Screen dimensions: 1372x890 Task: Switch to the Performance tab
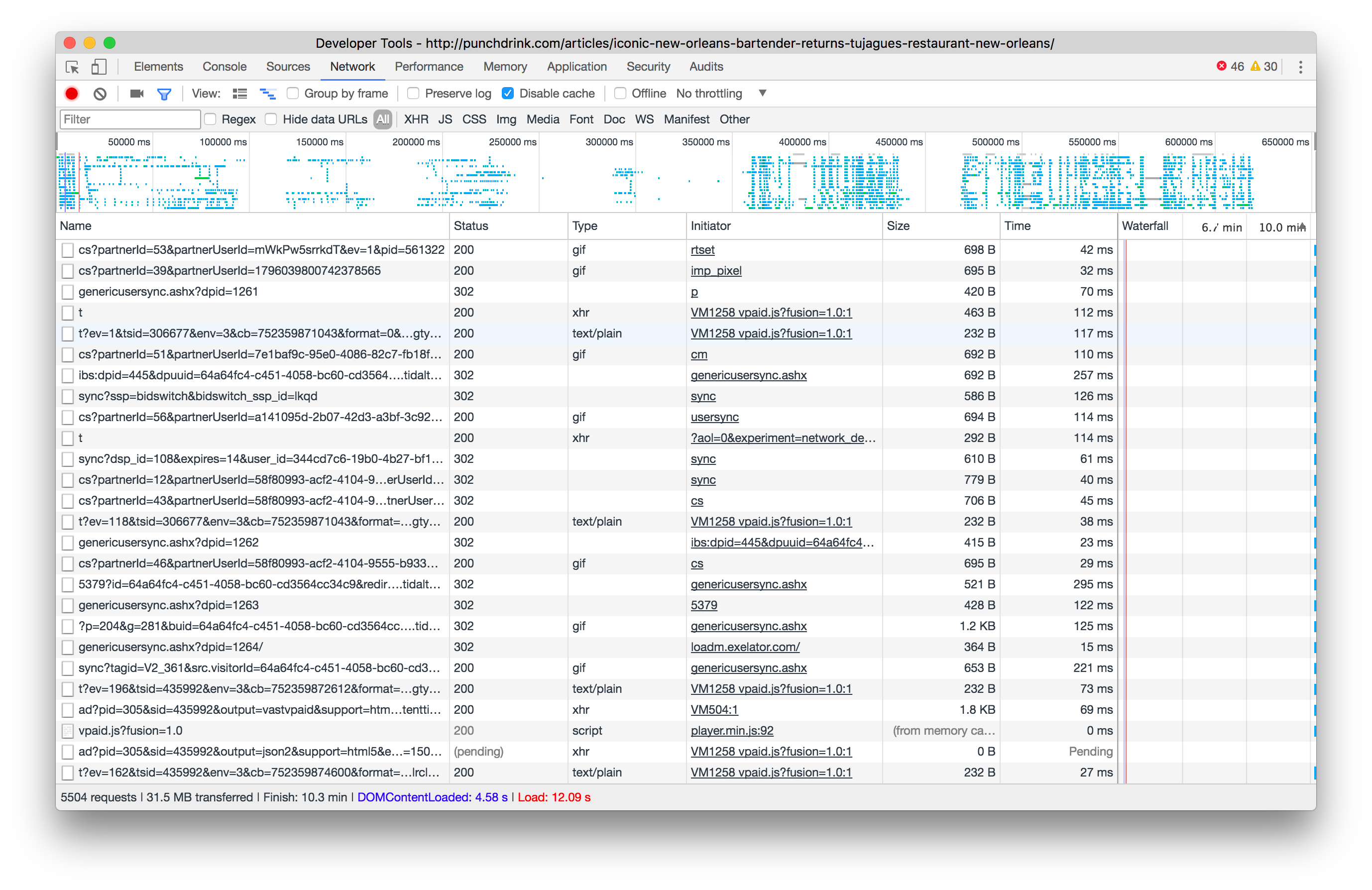429,67
